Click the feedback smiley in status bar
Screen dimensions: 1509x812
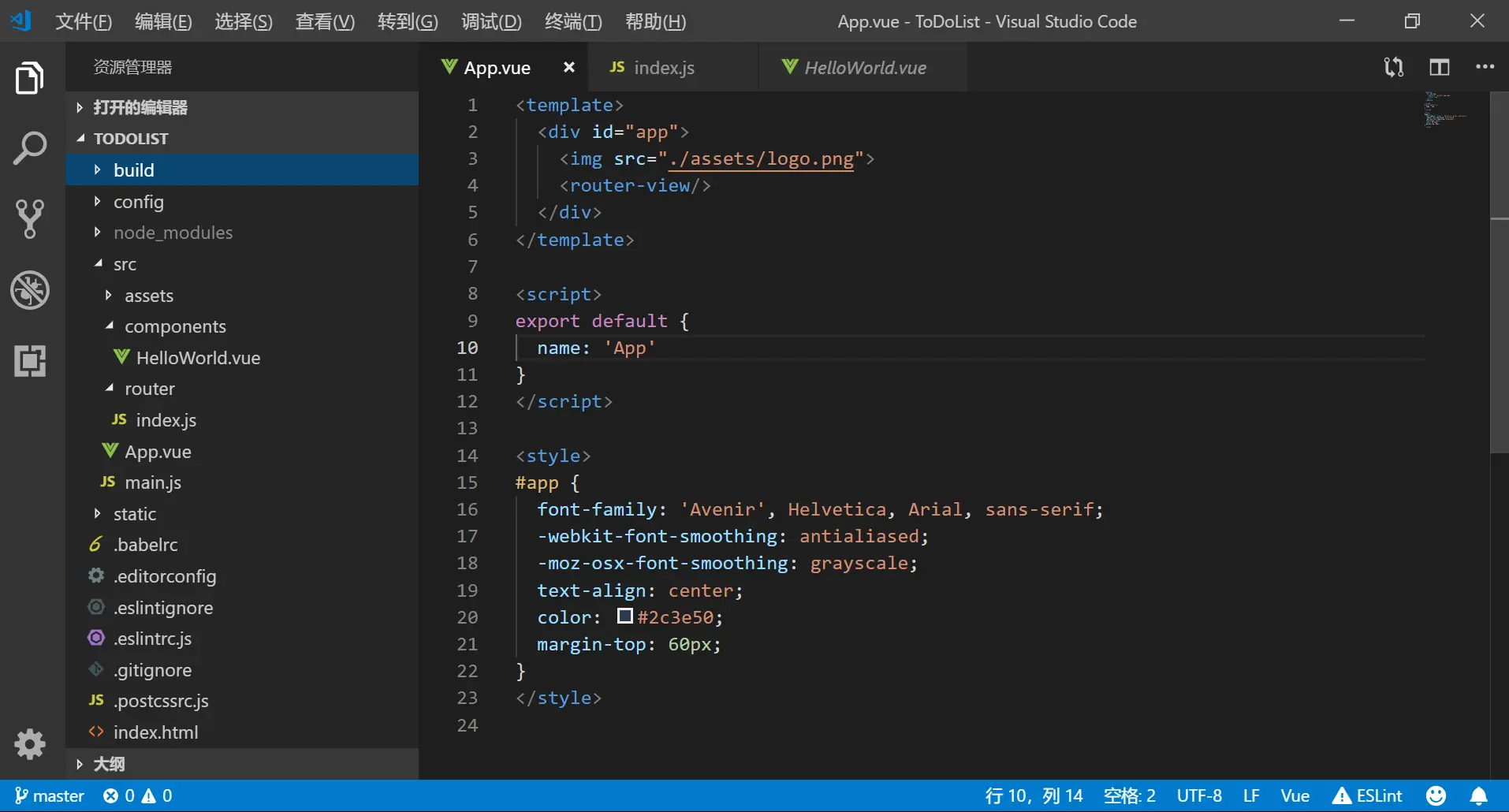pos(1436,796)
